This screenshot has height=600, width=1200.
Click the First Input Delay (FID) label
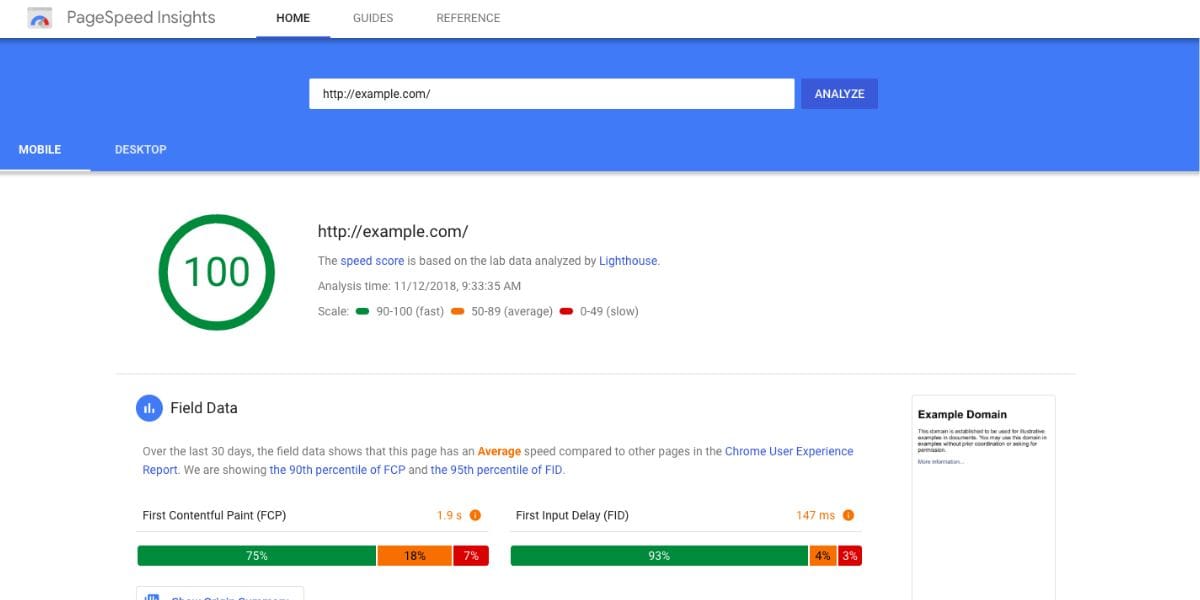[573, 516]
